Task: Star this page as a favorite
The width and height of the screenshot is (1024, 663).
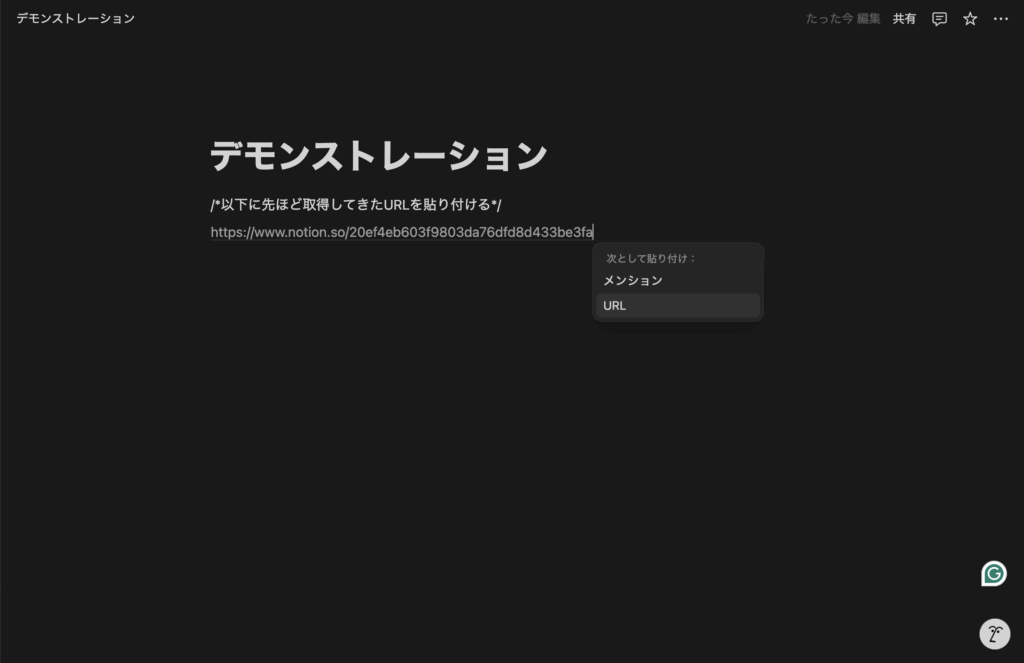Action: pyautogui.click(x=970, y=19)
